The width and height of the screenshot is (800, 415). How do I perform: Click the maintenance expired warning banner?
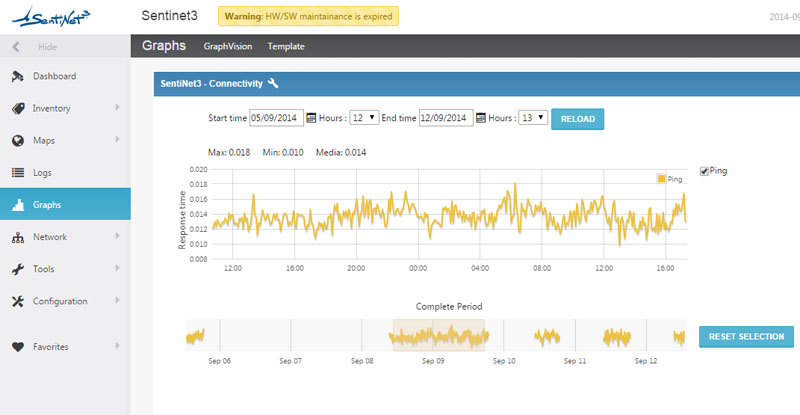(x=308, y=16)
